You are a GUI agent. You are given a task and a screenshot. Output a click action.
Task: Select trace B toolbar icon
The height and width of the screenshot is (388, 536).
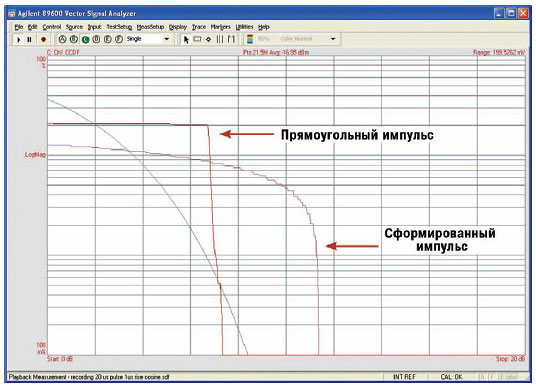pyautogui.click(x=73, y=39)
